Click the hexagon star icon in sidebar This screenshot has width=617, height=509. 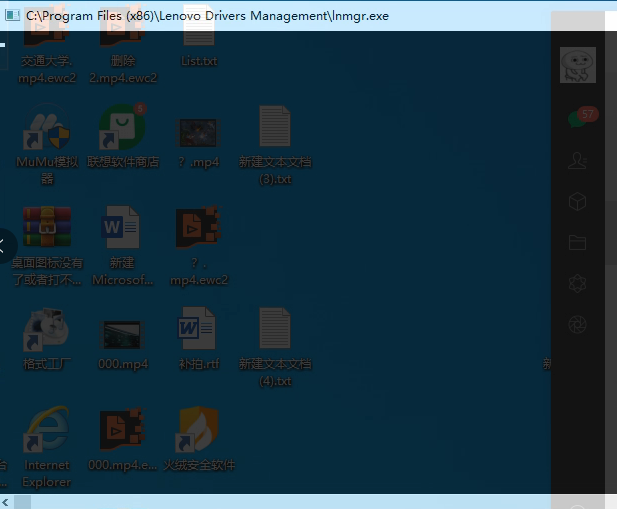pos(577,283)
